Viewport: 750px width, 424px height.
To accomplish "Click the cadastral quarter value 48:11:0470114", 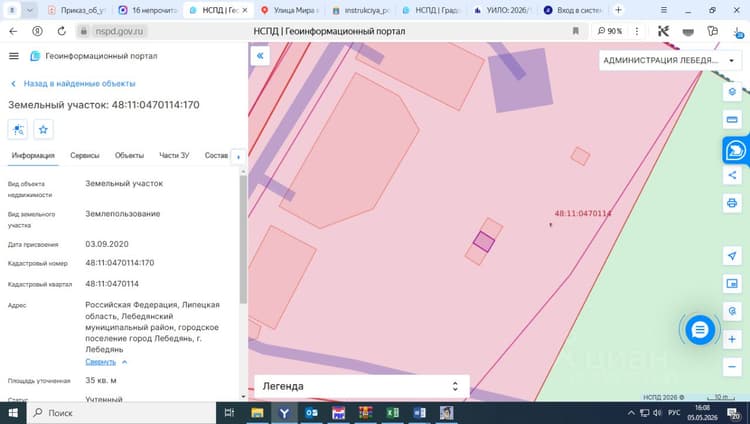I will [x=112, y=284].
